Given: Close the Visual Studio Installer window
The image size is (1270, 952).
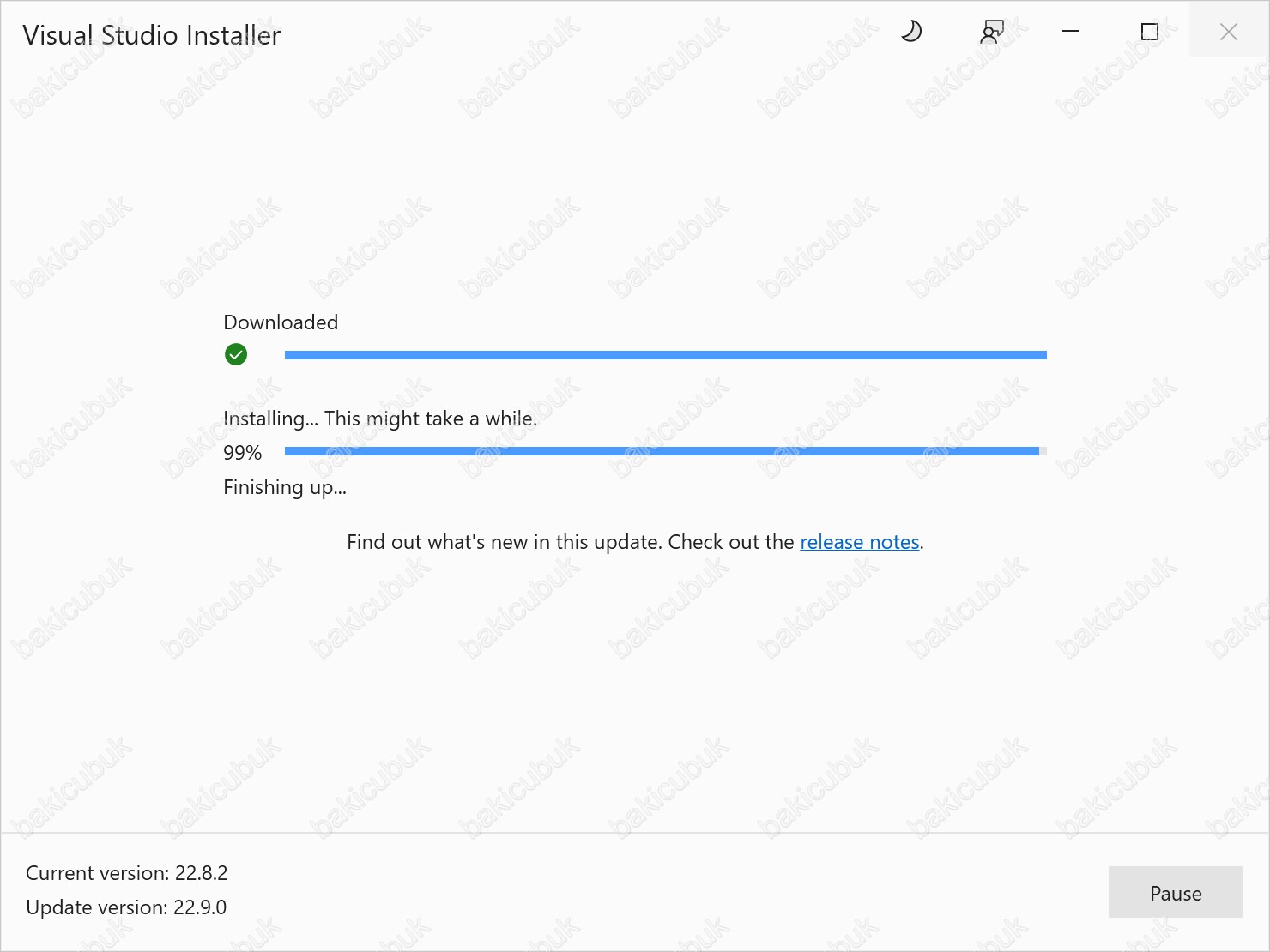Looking at the screenshot, I should point(1229,32).
